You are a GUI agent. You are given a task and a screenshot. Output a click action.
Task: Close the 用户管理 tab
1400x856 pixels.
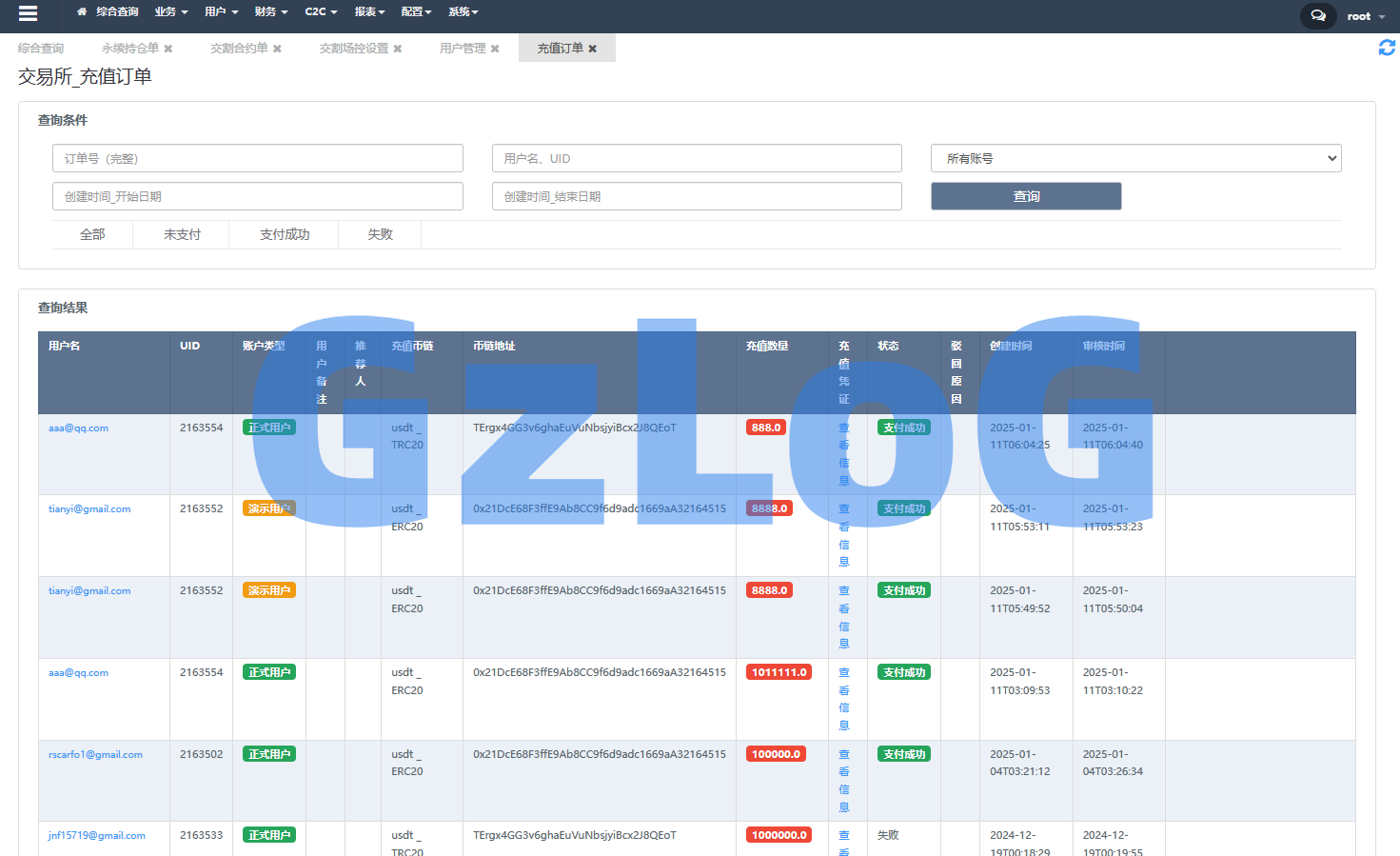[495, 49]
